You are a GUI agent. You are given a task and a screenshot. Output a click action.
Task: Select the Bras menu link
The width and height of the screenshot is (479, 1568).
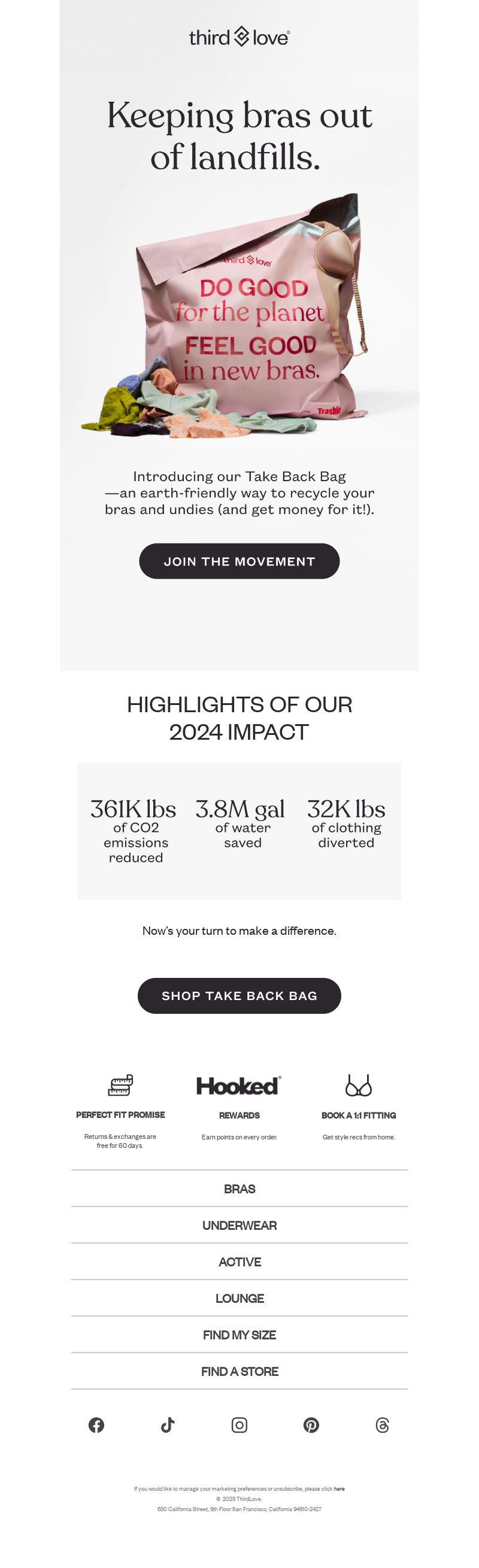coord(239,1189)
